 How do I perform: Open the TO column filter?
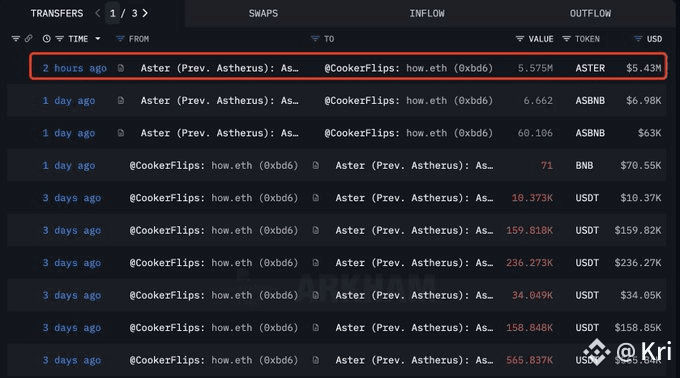coord(315,39)
